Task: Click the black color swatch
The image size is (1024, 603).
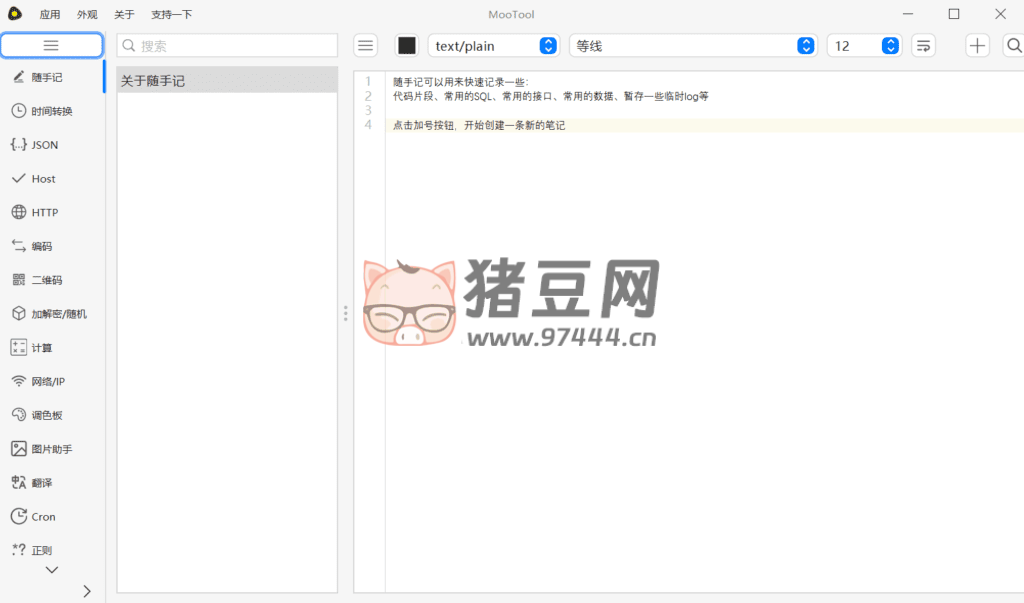Action: 407,46
